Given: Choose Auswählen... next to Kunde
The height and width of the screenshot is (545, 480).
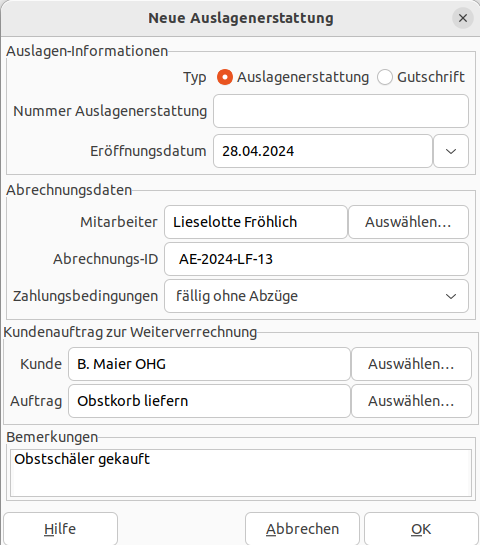Looking at the screenshot, I should click(x=412, y=364).
